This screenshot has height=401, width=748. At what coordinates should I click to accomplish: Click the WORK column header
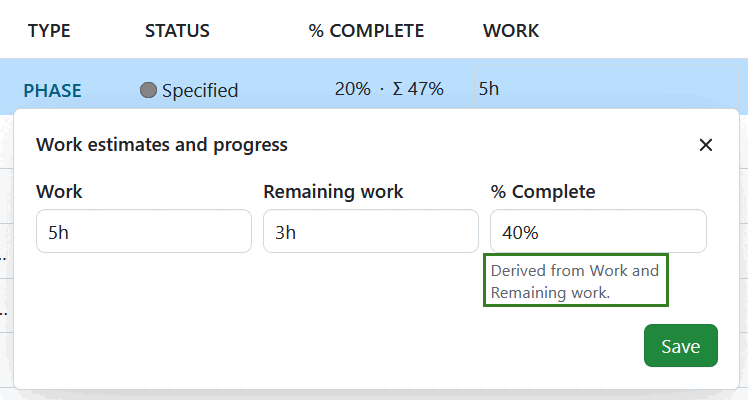511,31
